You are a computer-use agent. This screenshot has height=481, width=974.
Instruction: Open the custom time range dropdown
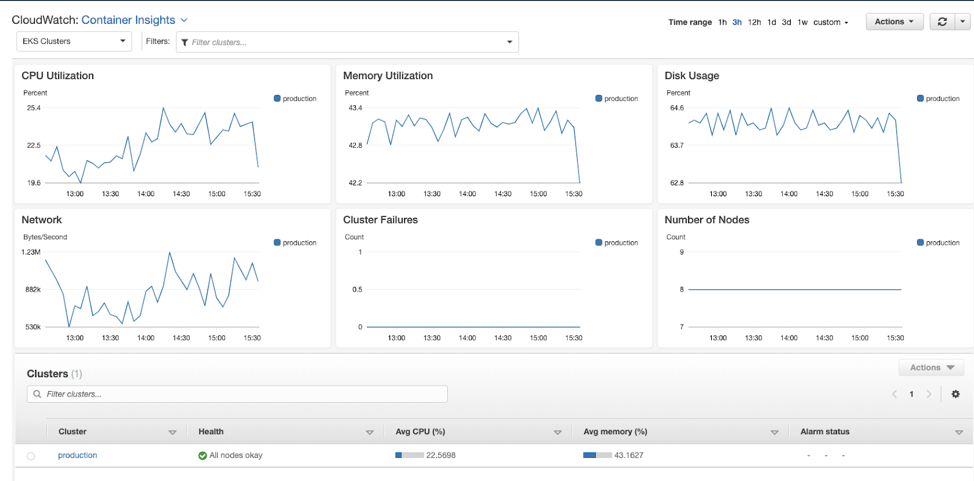click(831, 22)
